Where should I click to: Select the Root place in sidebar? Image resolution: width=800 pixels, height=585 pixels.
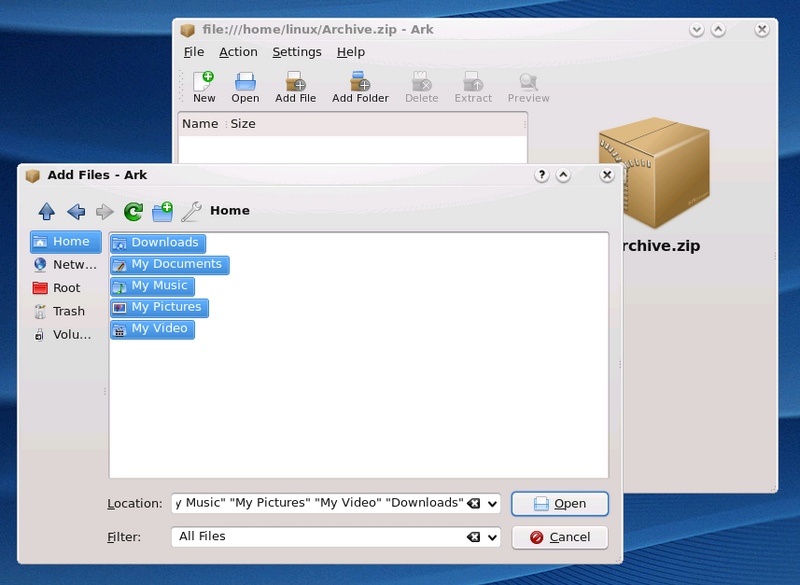tap(66, 288)
